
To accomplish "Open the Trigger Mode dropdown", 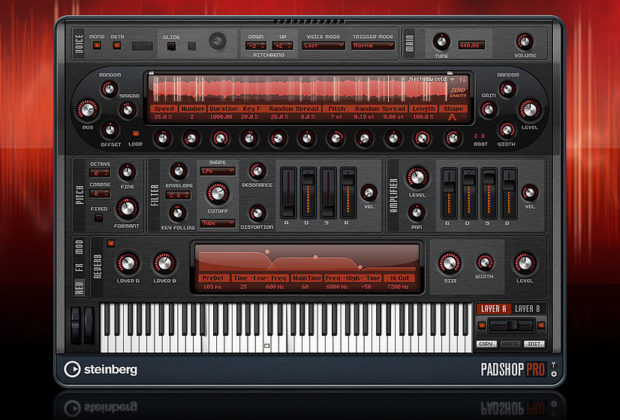I will (373, 46).
